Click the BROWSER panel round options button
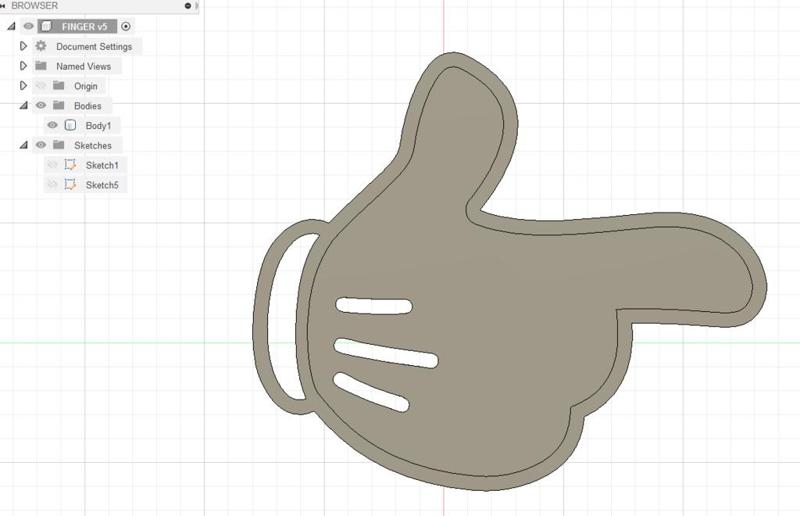Screen dimensions: 800x516 tap(187, 6)
